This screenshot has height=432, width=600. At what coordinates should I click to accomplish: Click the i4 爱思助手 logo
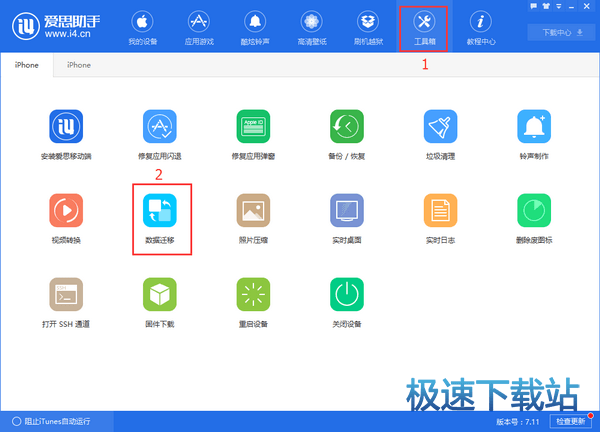coord(56,26)
